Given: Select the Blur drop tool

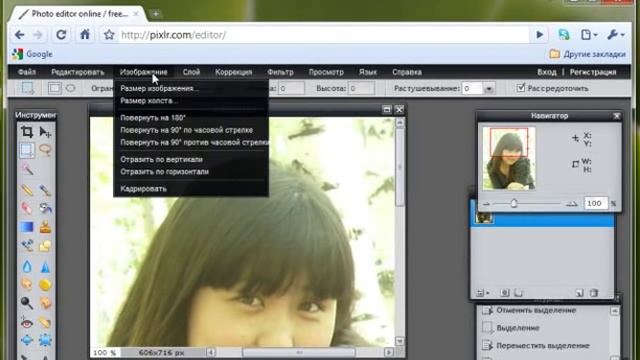Looking at the screenshot, I should pos(27,267).
